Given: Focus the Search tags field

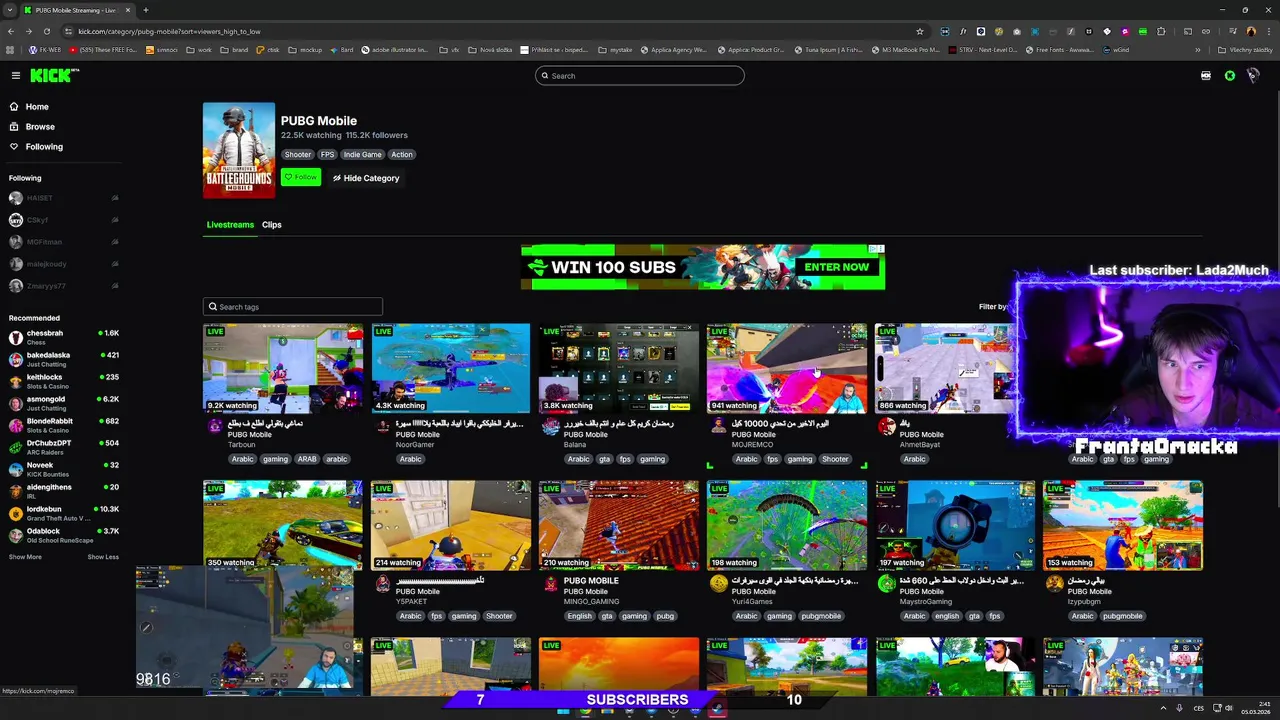Looking at the screenshot, I should 293,307.
